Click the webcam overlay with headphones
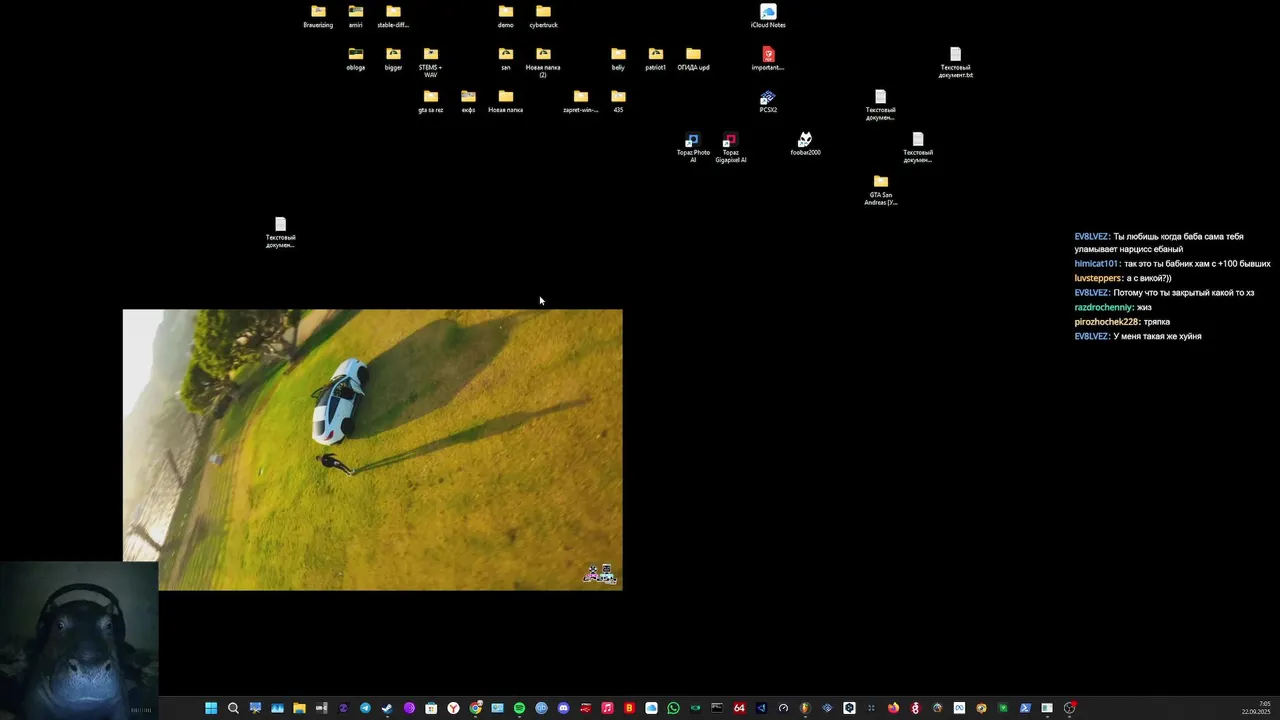1280x720 pixels. click(x=79, y=640)
